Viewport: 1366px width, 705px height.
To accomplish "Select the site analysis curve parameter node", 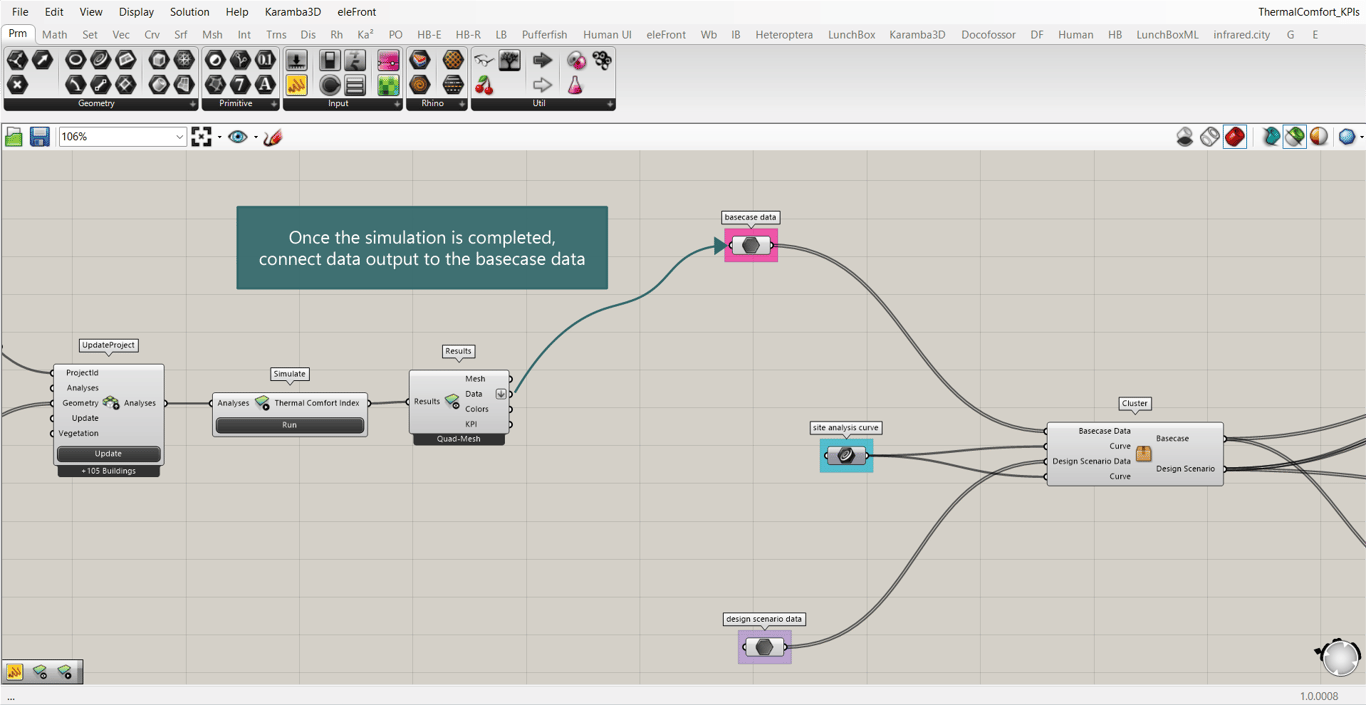I will (846, 456).
